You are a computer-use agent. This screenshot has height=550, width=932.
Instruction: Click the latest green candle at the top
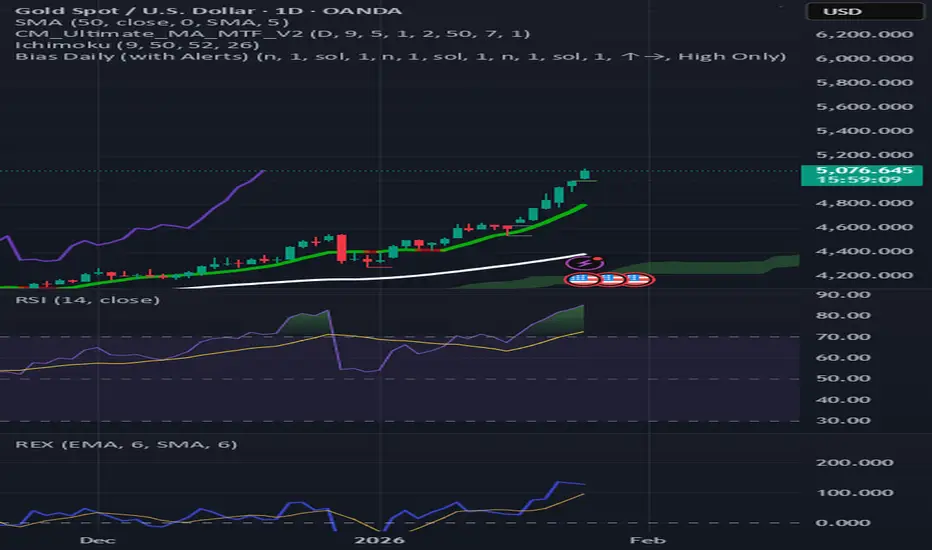[585, 174]
